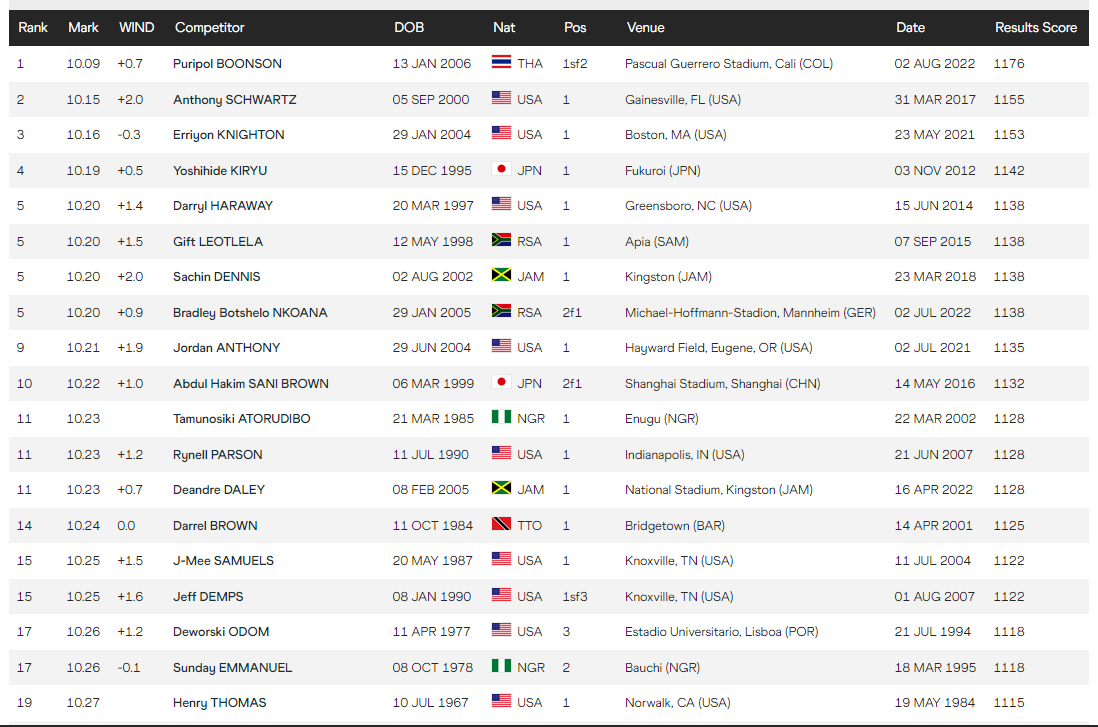Open Anthony SCHWARTZ competitor link

coord(234,99)
